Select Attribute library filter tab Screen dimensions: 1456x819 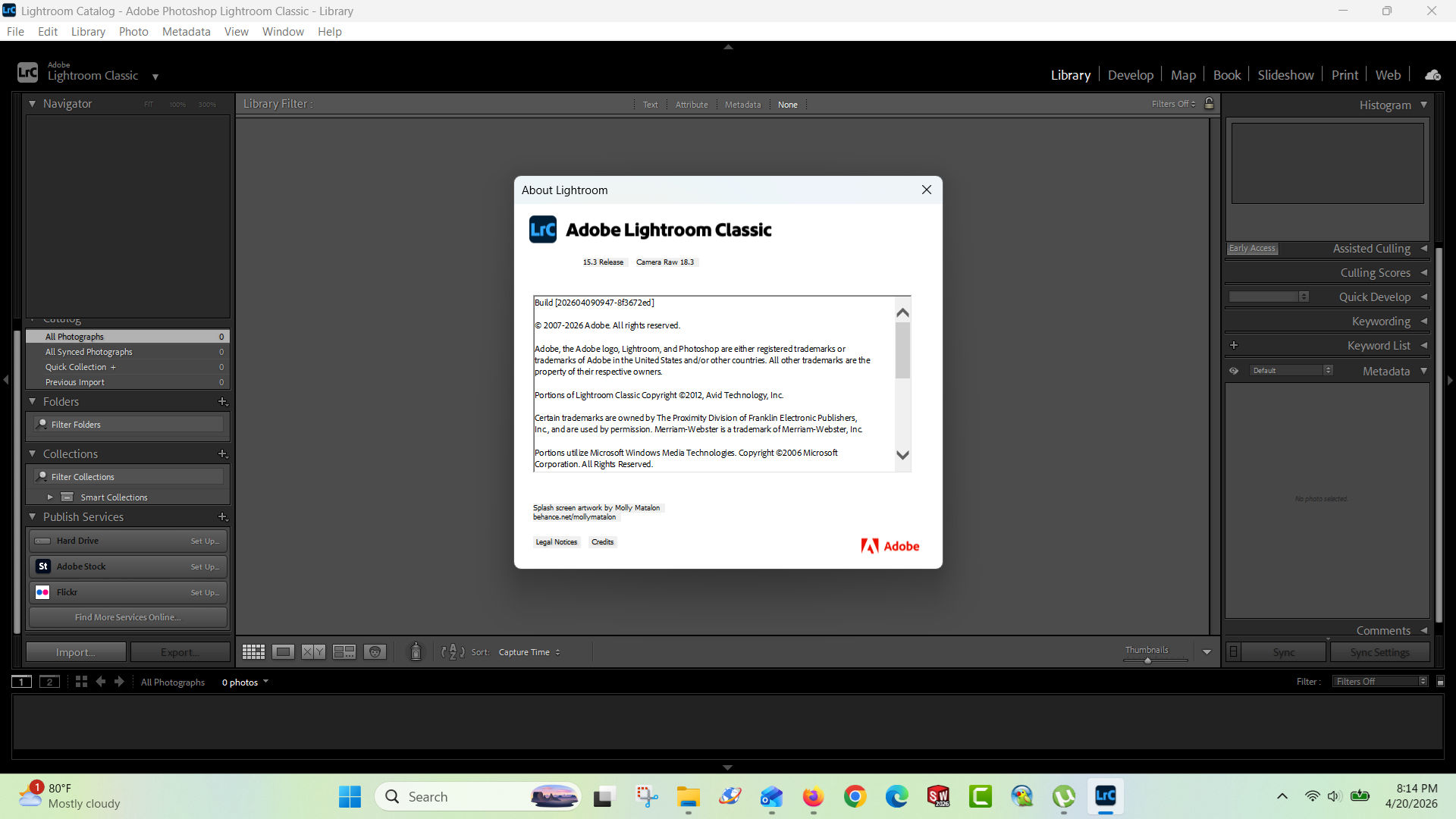pos(692,105)
